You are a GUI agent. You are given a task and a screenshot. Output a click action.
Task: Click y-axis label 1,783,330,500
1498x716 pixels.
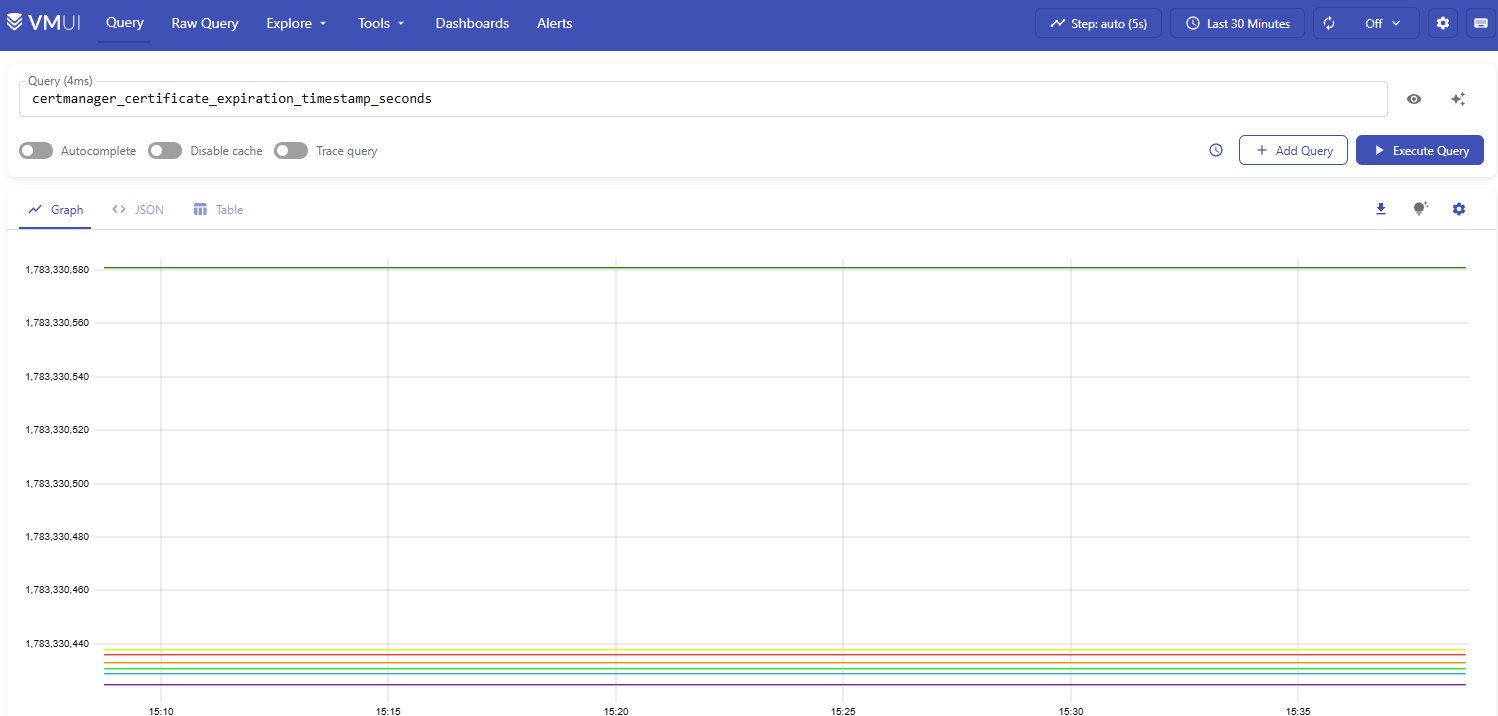[x=57, y=483]
